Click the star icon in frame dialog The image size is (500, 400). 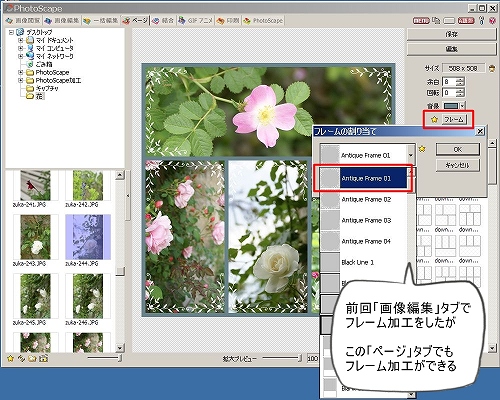[x=422, y=149]
